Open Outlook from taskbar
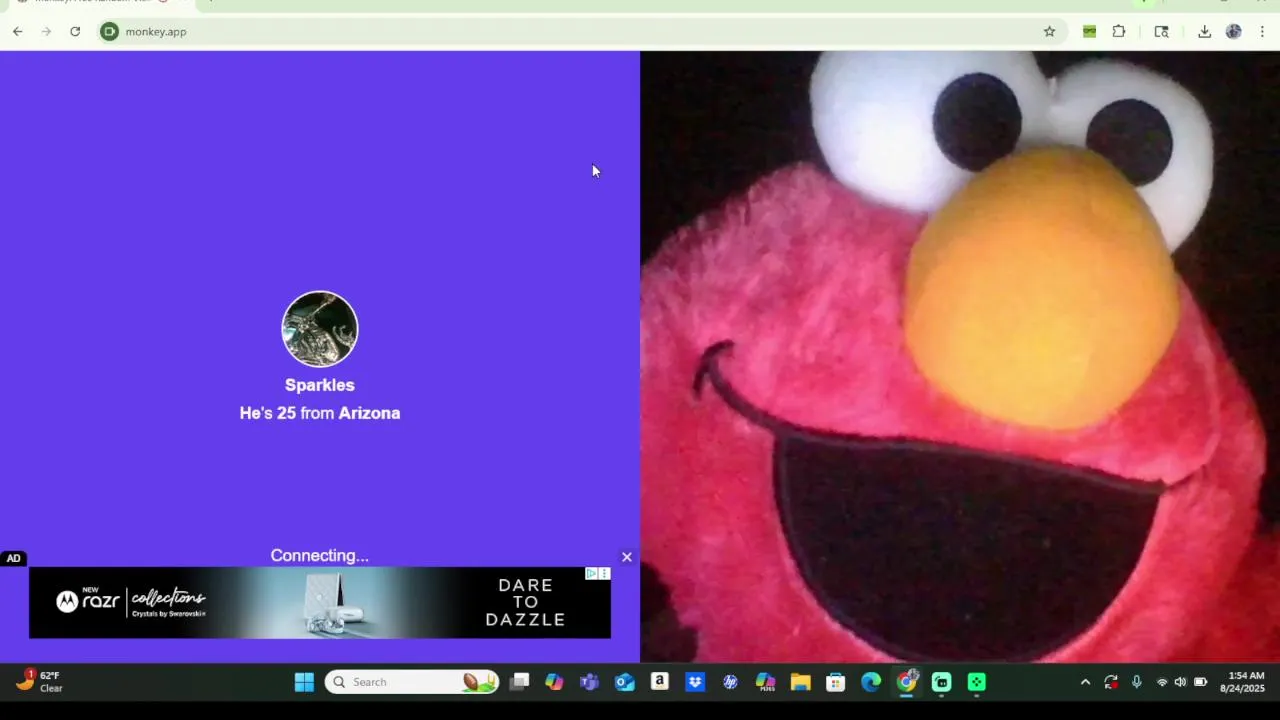The image size is (1280, 720). (625, 682)
